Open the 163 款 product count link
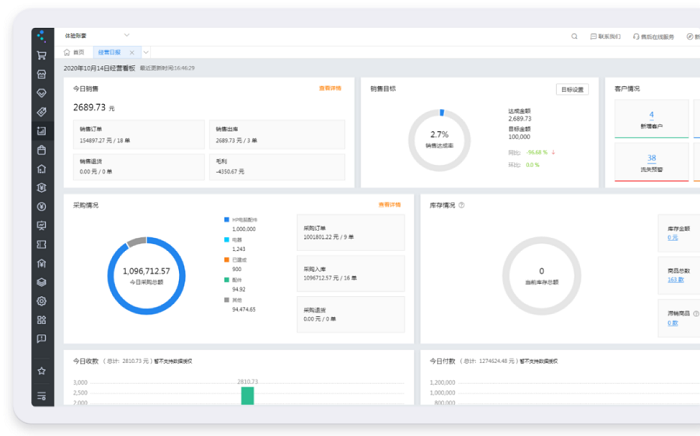 (675, 280)
